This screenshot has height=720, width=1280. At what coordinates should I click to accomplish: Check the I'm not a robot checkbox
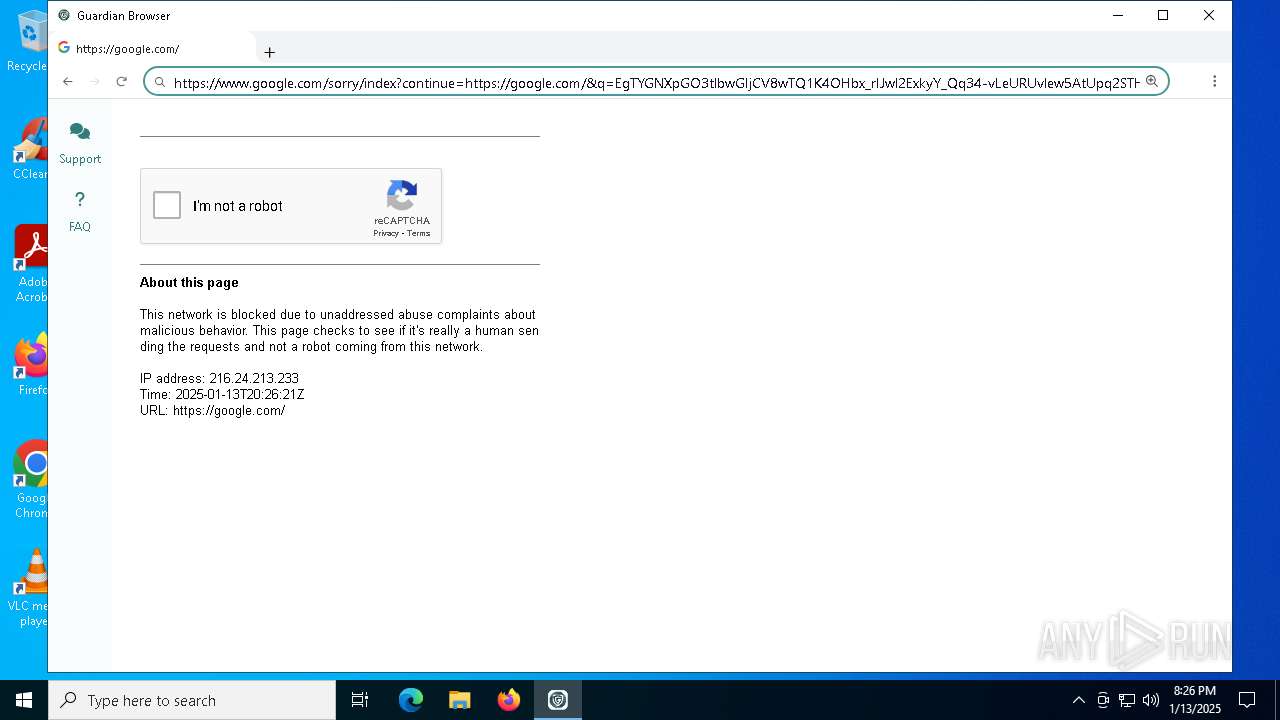pos(167,206)
